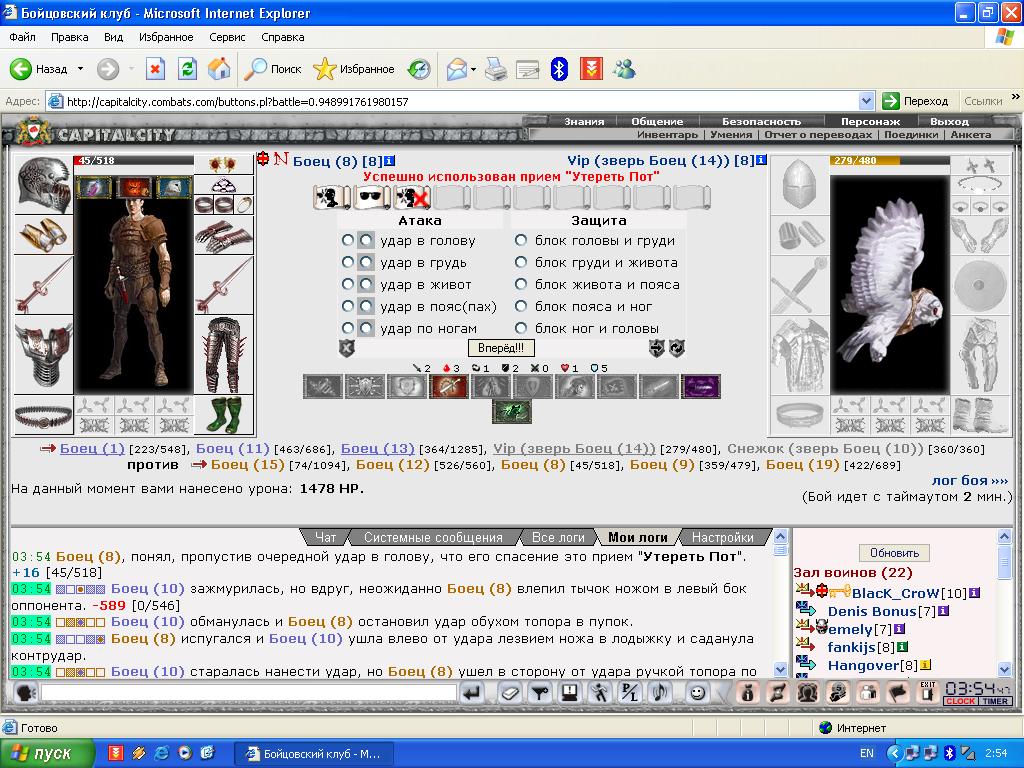The height and width of the screenshot is (768, 1024).
Task: Click the sound icon in chat toolbar
Action: pyautogui.click(x=662, y=693)
